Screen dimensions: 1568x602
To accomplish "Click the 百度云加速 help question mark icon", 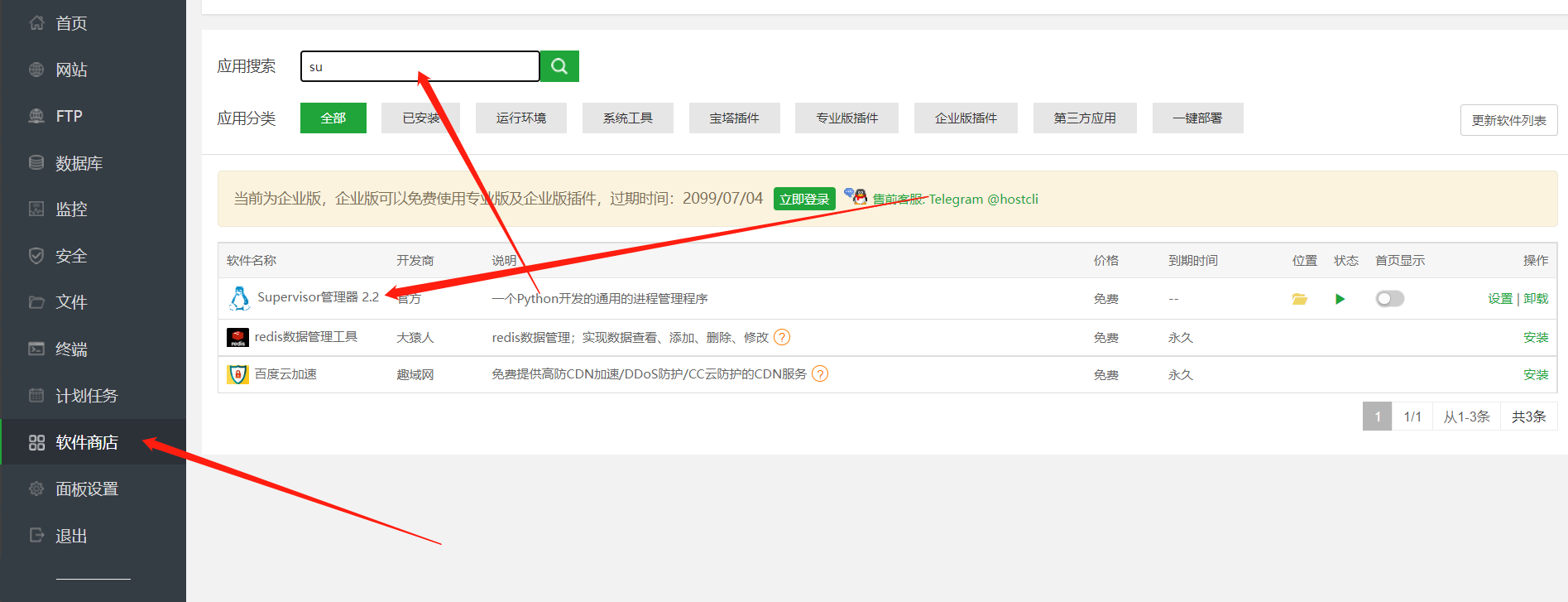I will 820,373.
